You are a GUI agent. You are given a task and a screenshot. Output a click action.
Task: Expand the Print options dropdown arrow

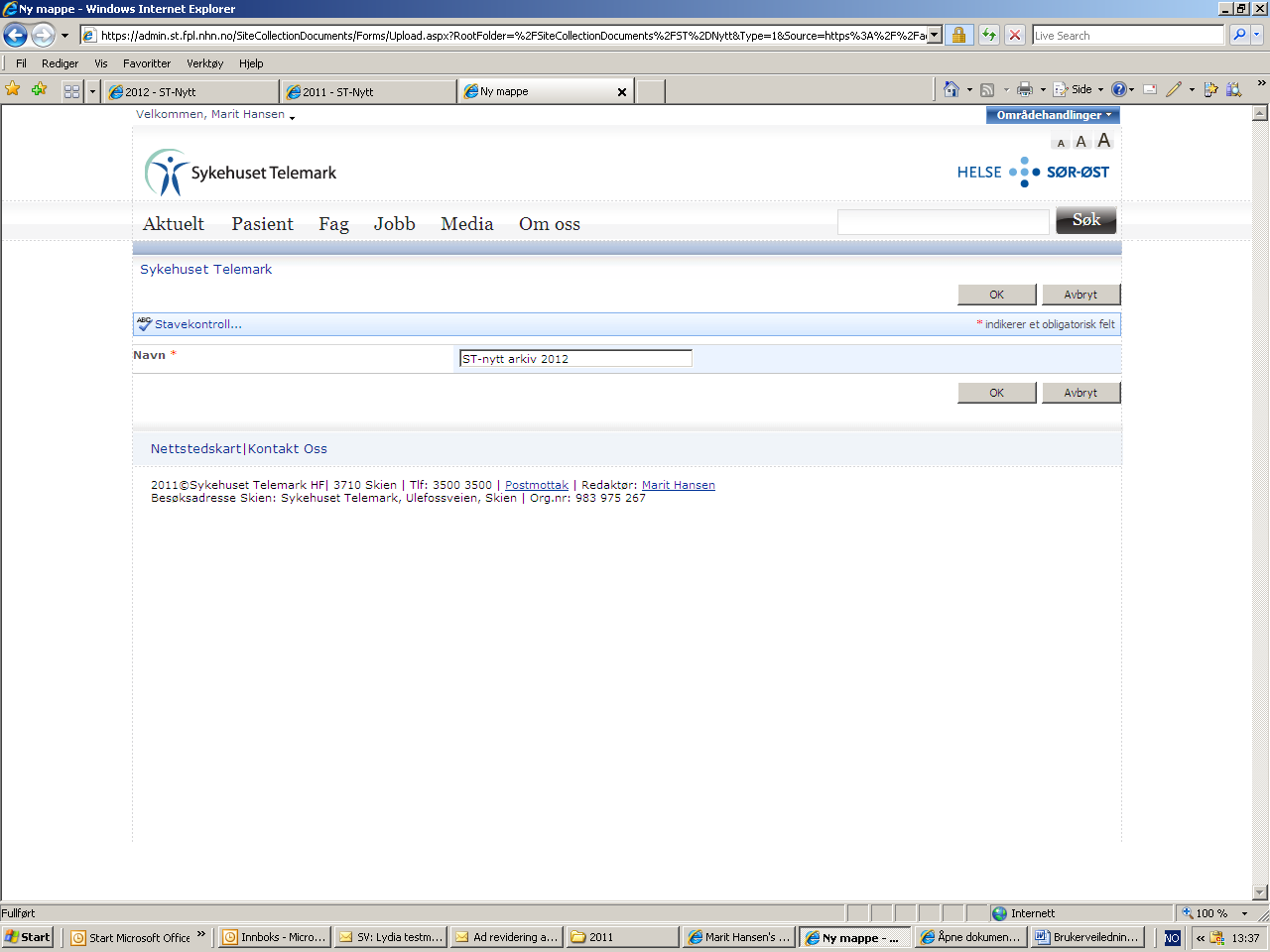point(1043,90)
